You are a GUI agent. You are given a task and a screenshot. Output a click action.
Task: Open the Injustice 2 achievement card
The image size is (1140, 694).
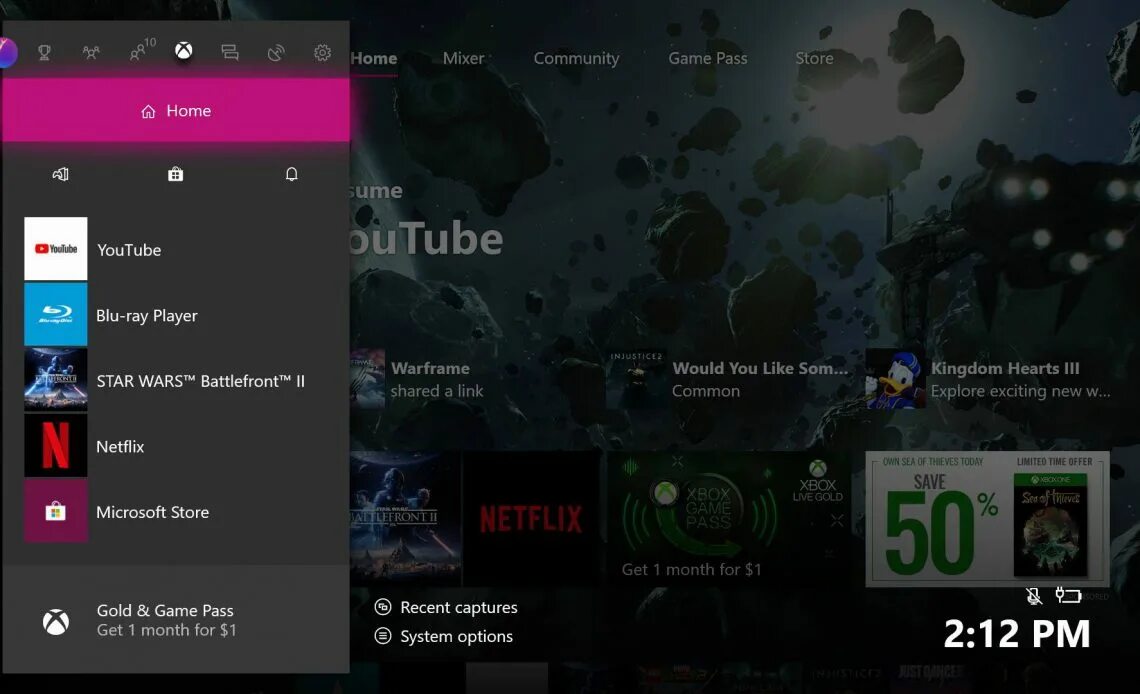pos(728,379)
